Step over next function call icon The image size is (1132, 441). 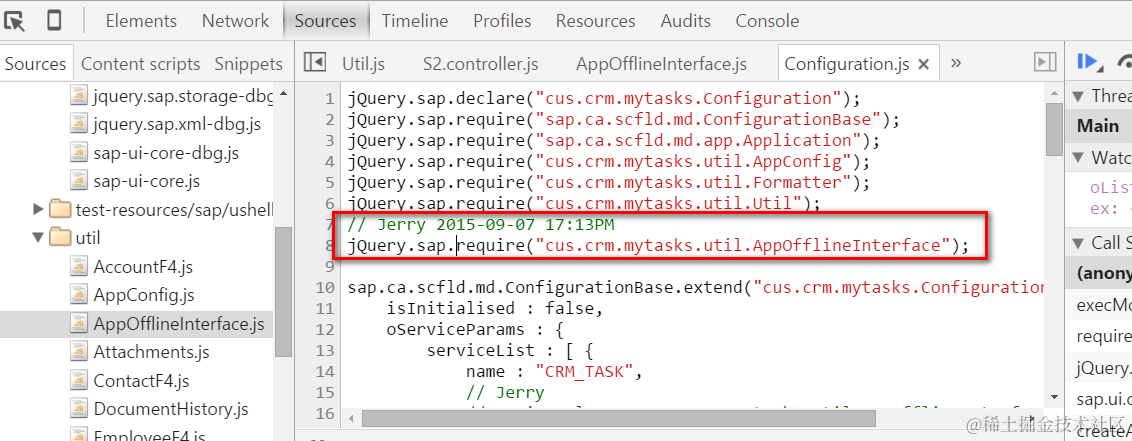[x=1125, y=62]
